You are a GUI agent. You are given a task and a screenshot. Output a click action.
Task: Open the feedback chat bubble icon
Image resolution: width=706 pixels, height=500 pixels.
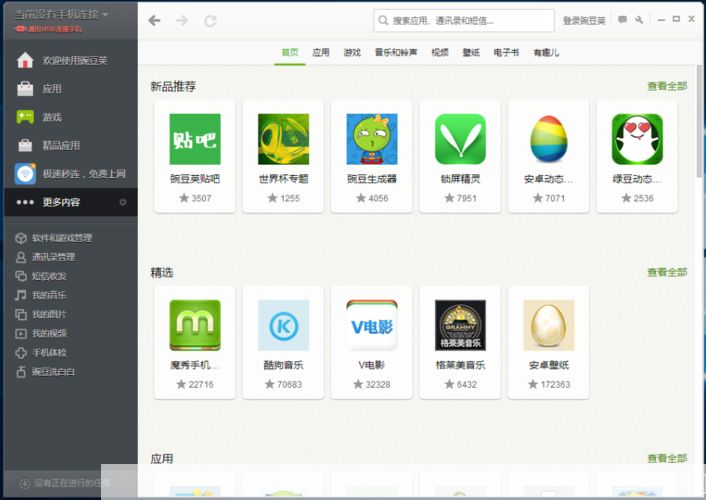click(622, 19)
